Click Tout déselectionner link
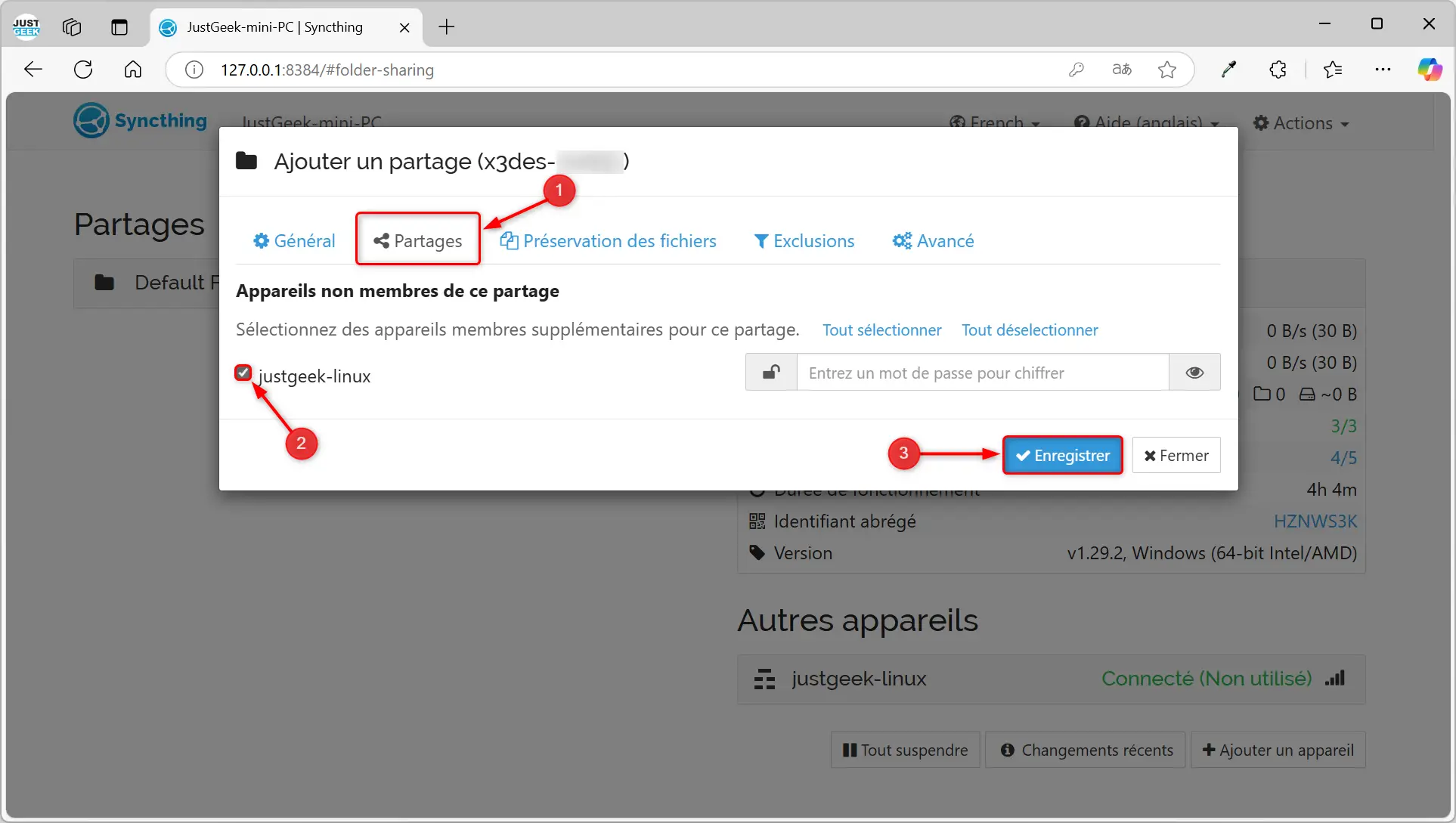 tap(1030, 330)
